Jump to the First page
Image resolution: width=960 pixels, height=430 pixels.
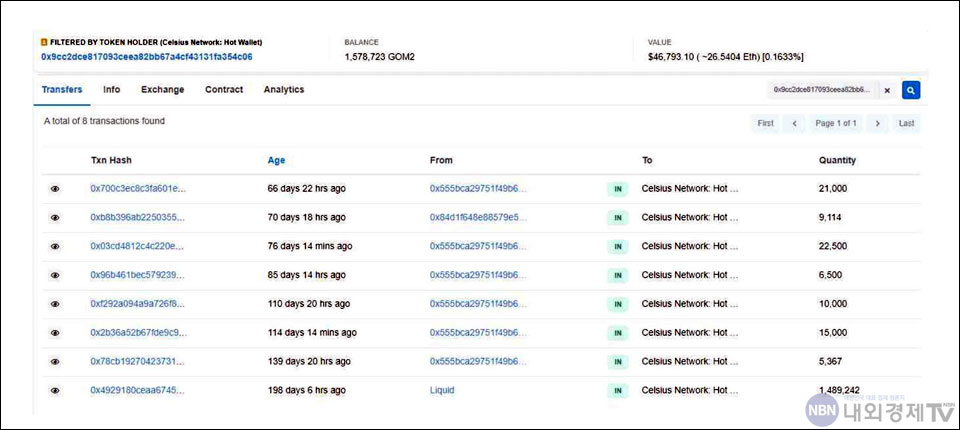pyautogui.click(x=765, y=123)
